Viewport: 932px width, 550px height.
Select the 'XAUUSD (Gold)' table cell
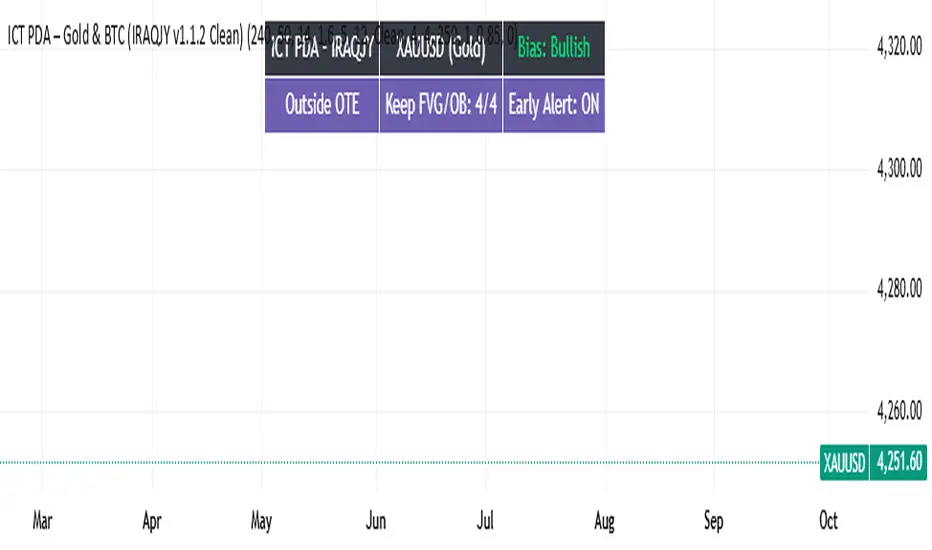coord(441,48)
